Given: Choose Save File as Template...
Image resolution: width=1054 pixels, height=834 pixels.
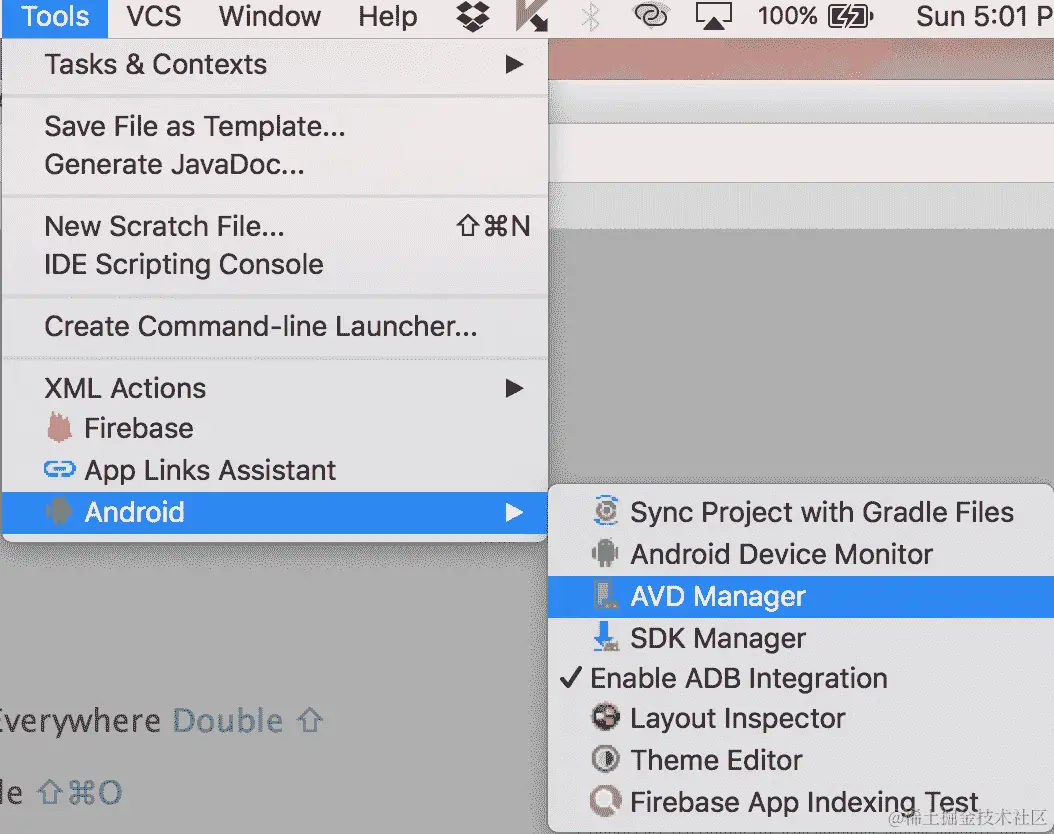Looking at the screenshot, I should click(x=275, y=126).
